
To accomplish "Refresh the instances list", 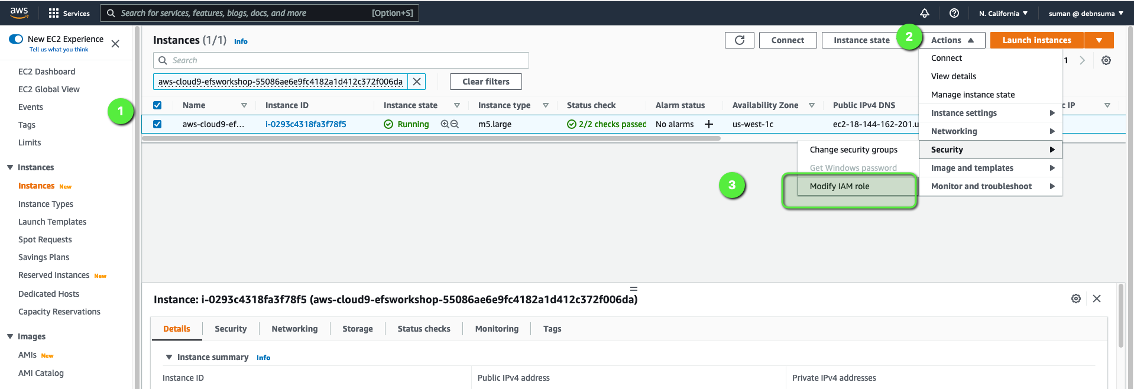I will (x=740, y=41).
